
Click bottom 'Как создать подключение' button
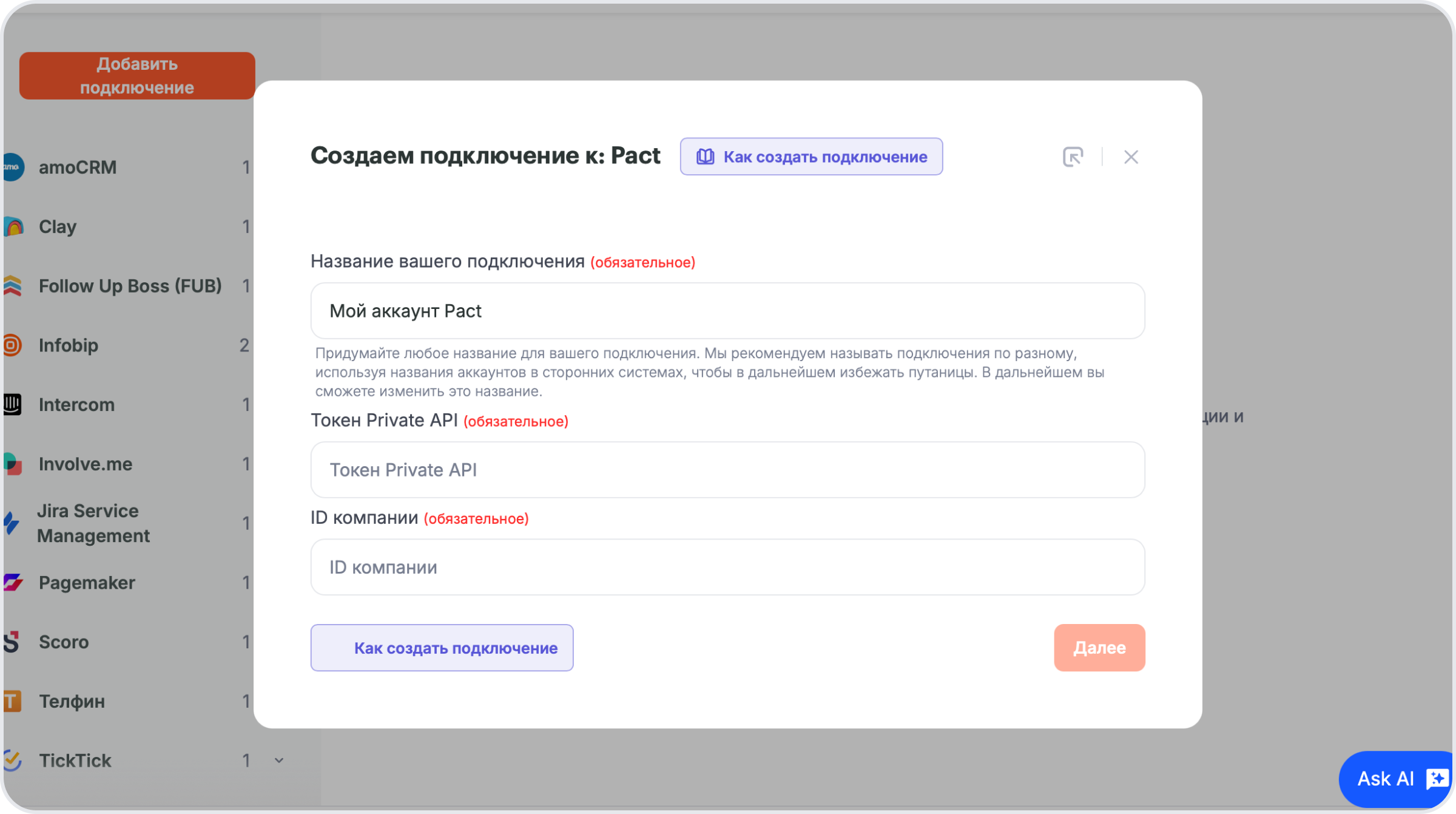tap(442, 648)
